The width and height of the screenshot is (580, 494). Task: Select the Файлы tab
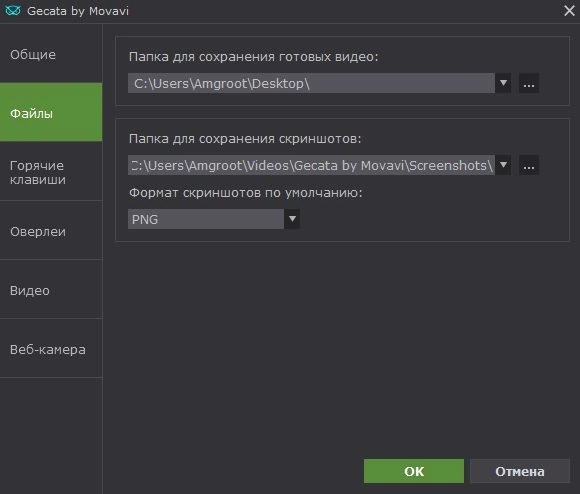(x=51, y=112)
